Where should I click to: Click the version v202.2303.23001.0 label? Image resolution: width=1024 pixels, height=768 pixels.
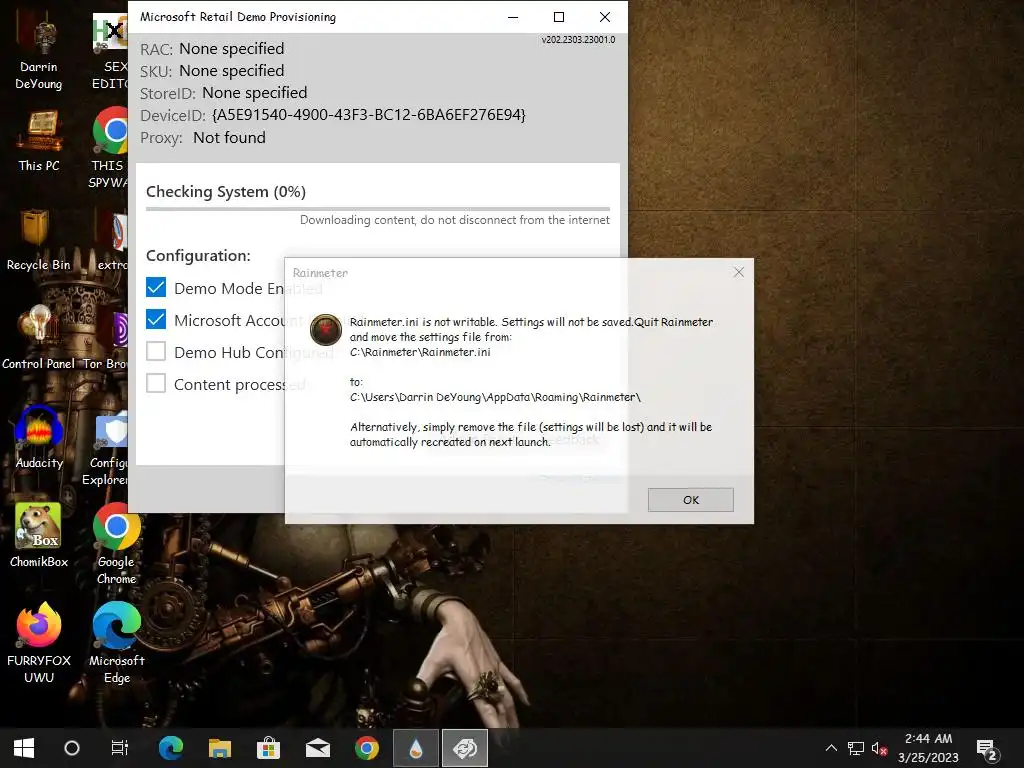tap(578, 40)
